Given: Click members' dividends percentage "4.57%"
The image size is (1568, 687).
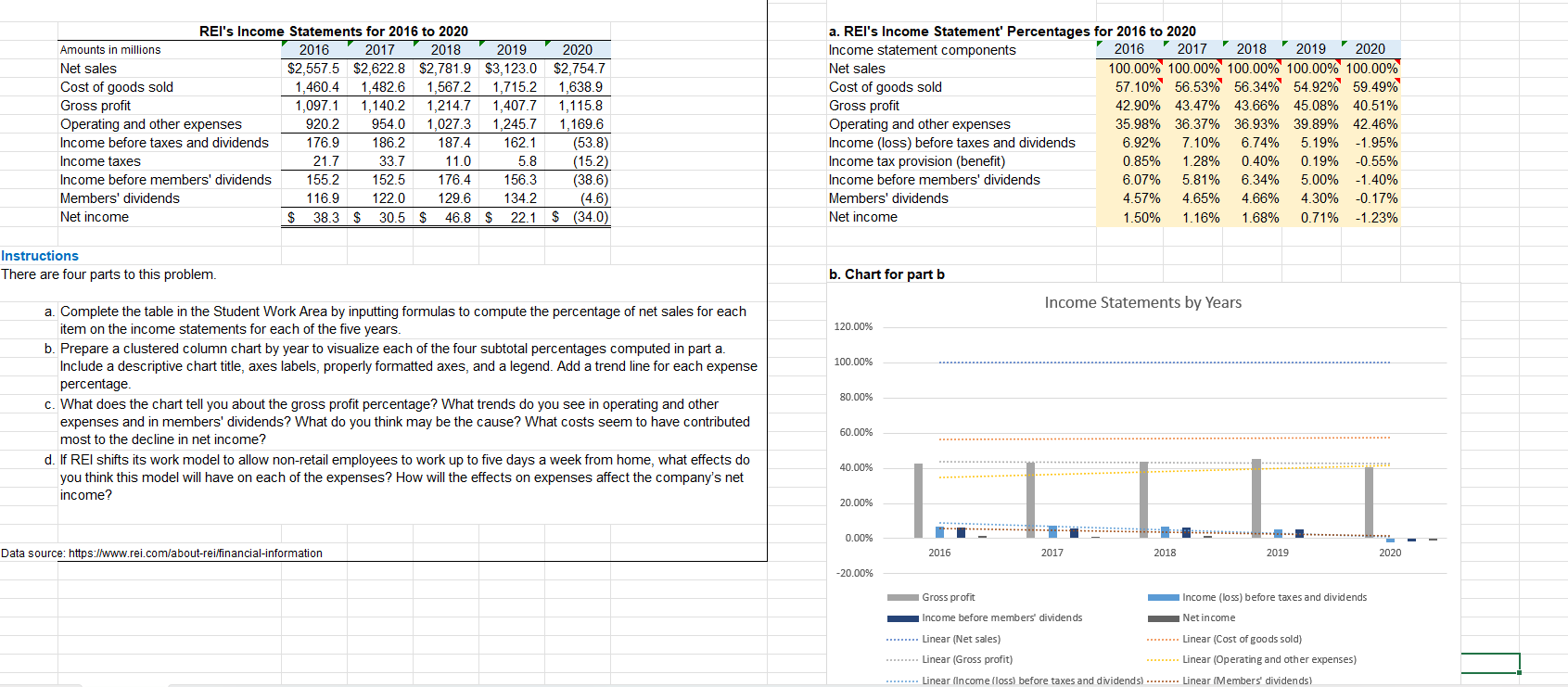Looking at the screenshot, I should pyautogui.click(x=1141, y=198).
